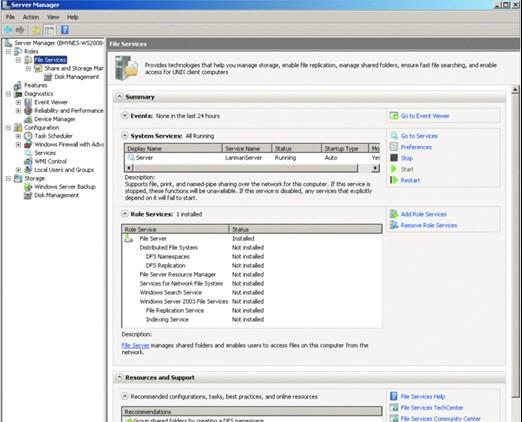Collapse the System Services section chevron

[x=125, y=136]
